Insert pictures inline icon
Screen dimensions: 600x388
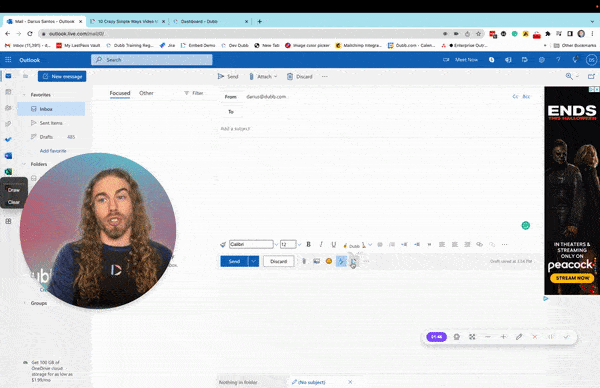tap(316, 261)
